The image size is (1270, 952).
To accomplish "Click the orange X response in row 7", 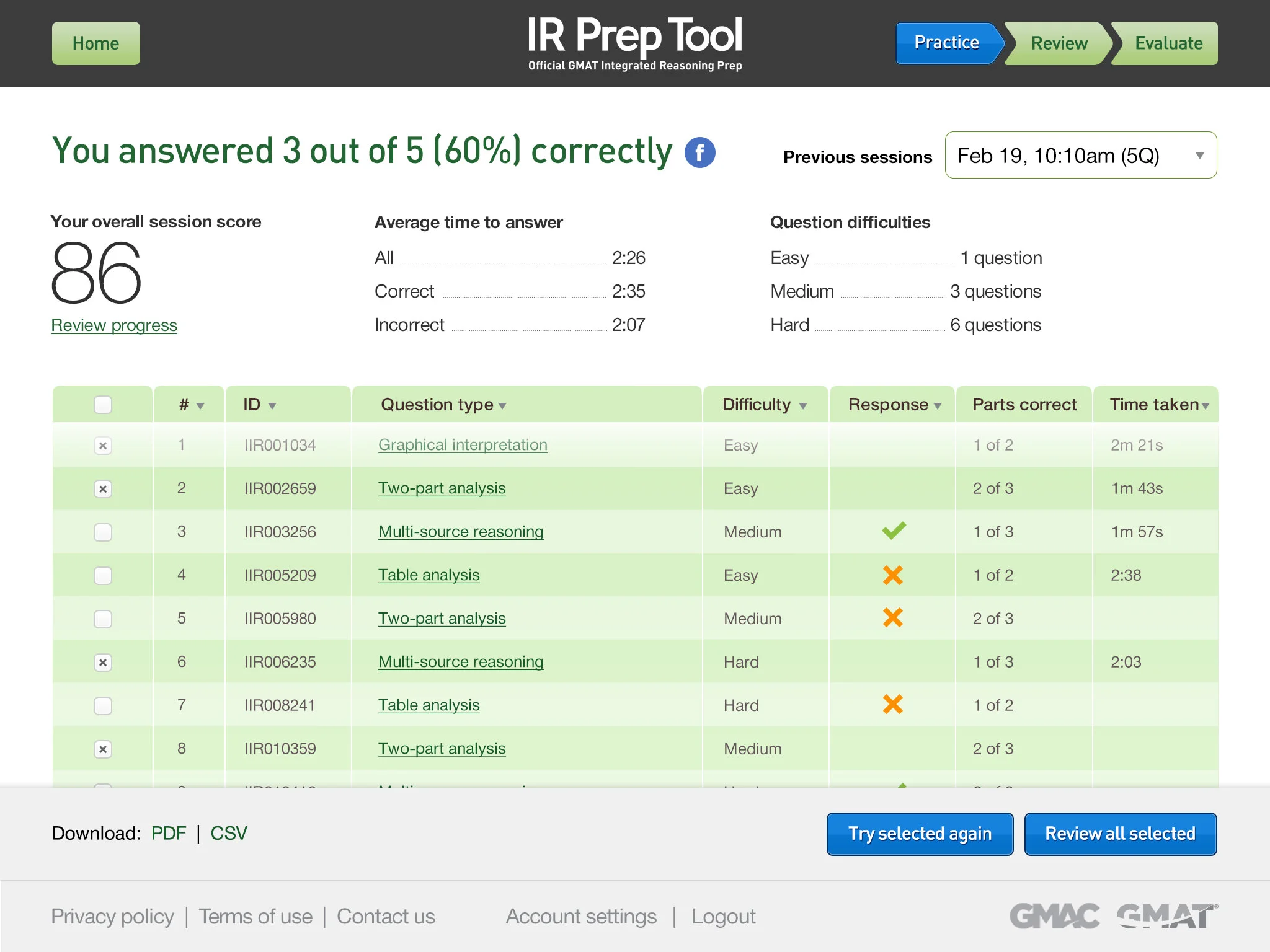I will [x=892, y=704].
